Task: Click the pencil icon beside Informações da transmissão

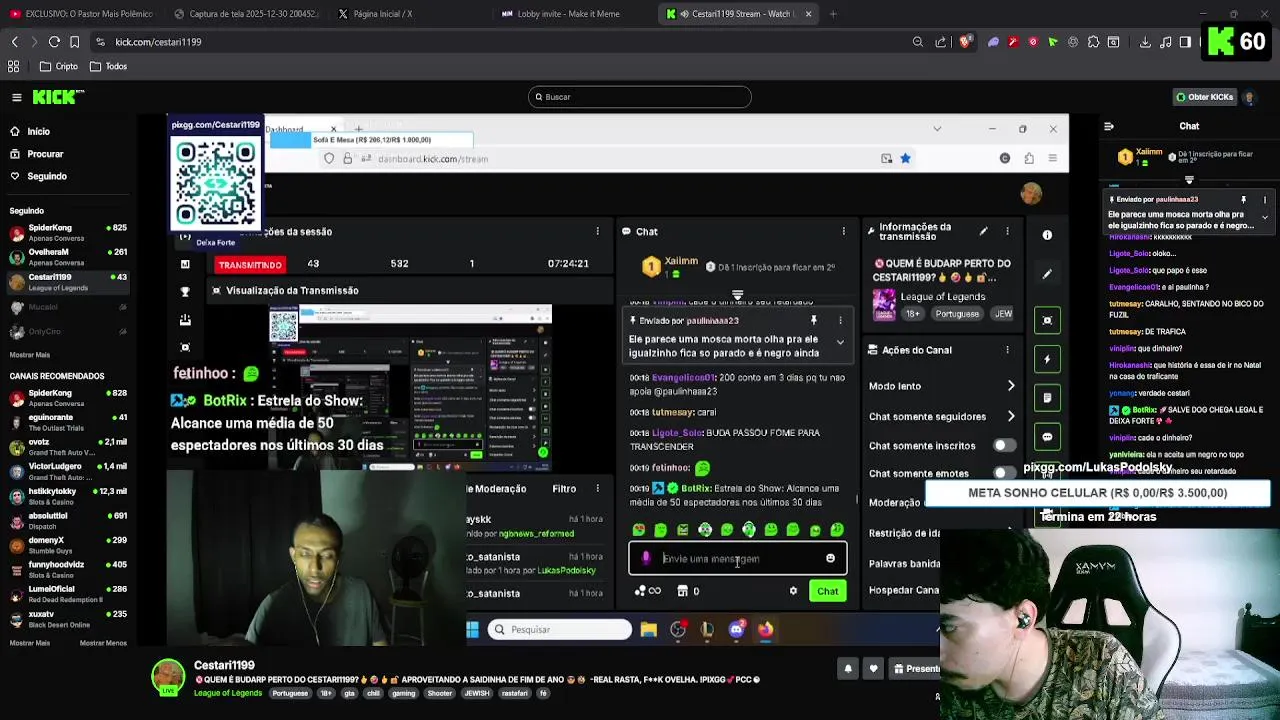Action: click(983, 231)
